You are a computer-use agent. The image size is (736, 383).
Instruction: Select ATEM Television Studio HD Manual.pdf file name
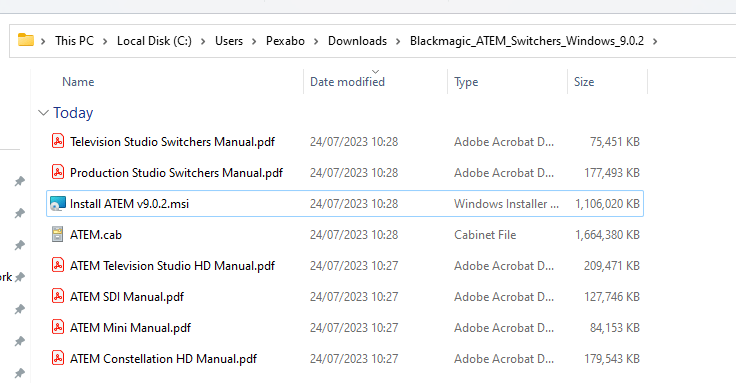(x=172, y=266)
